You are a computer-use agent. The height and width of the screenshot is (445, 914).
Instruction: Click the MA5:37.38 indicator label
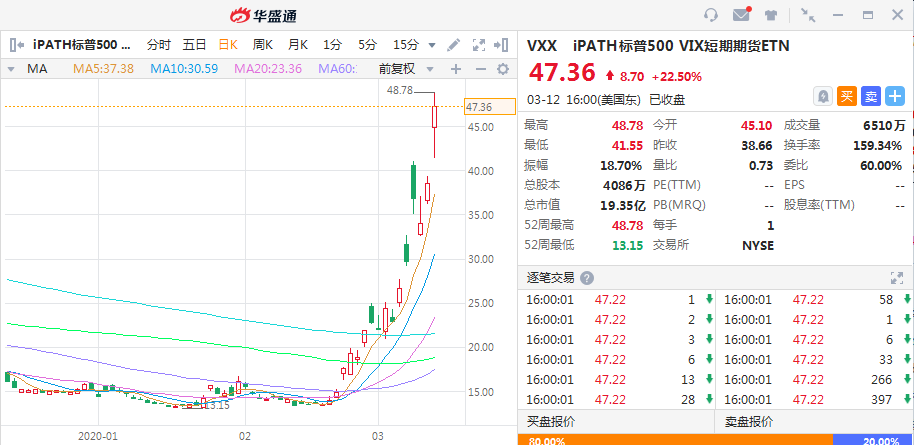click(x=103, y=69)
